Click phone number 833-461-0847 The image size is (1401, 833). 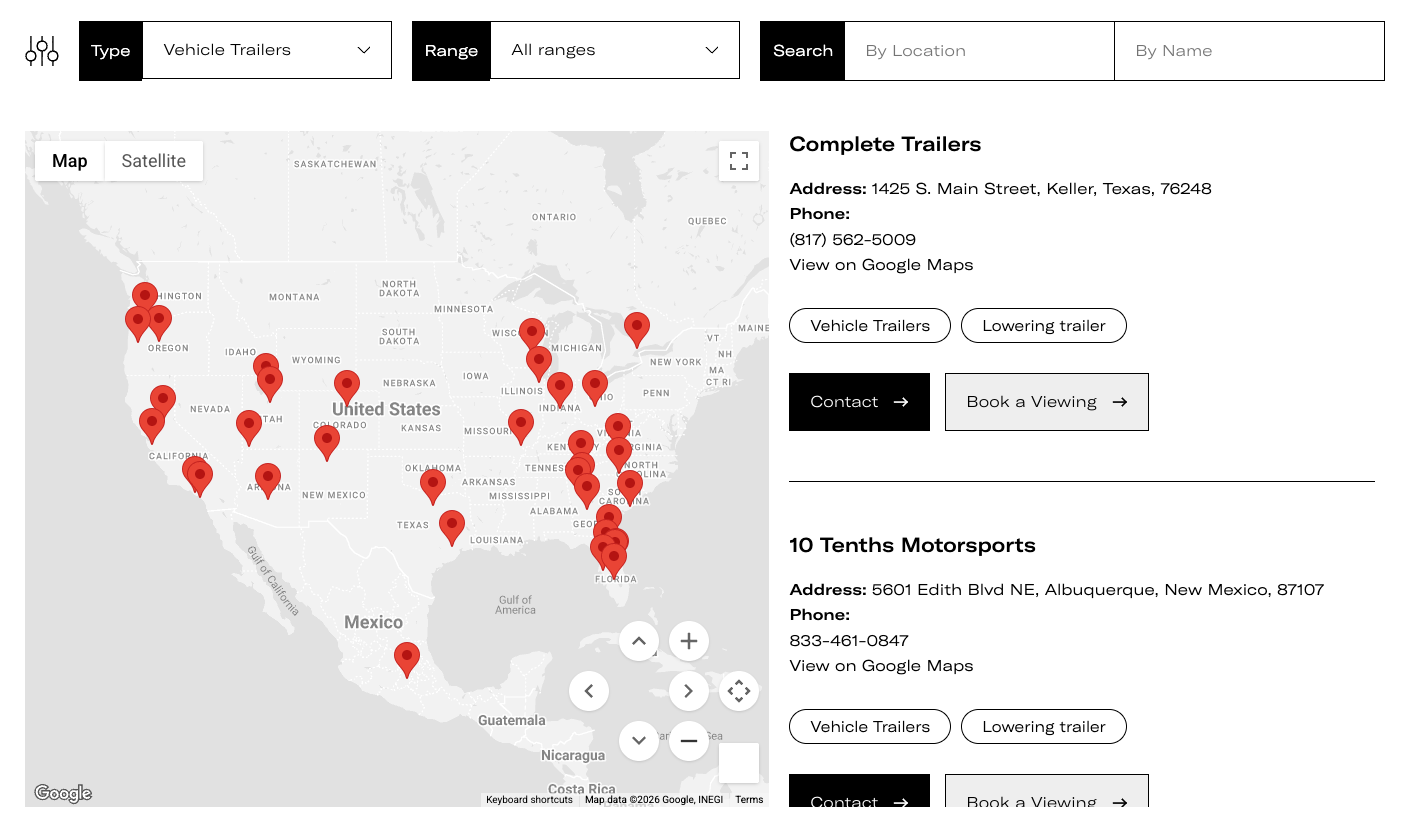click(849, 641)
